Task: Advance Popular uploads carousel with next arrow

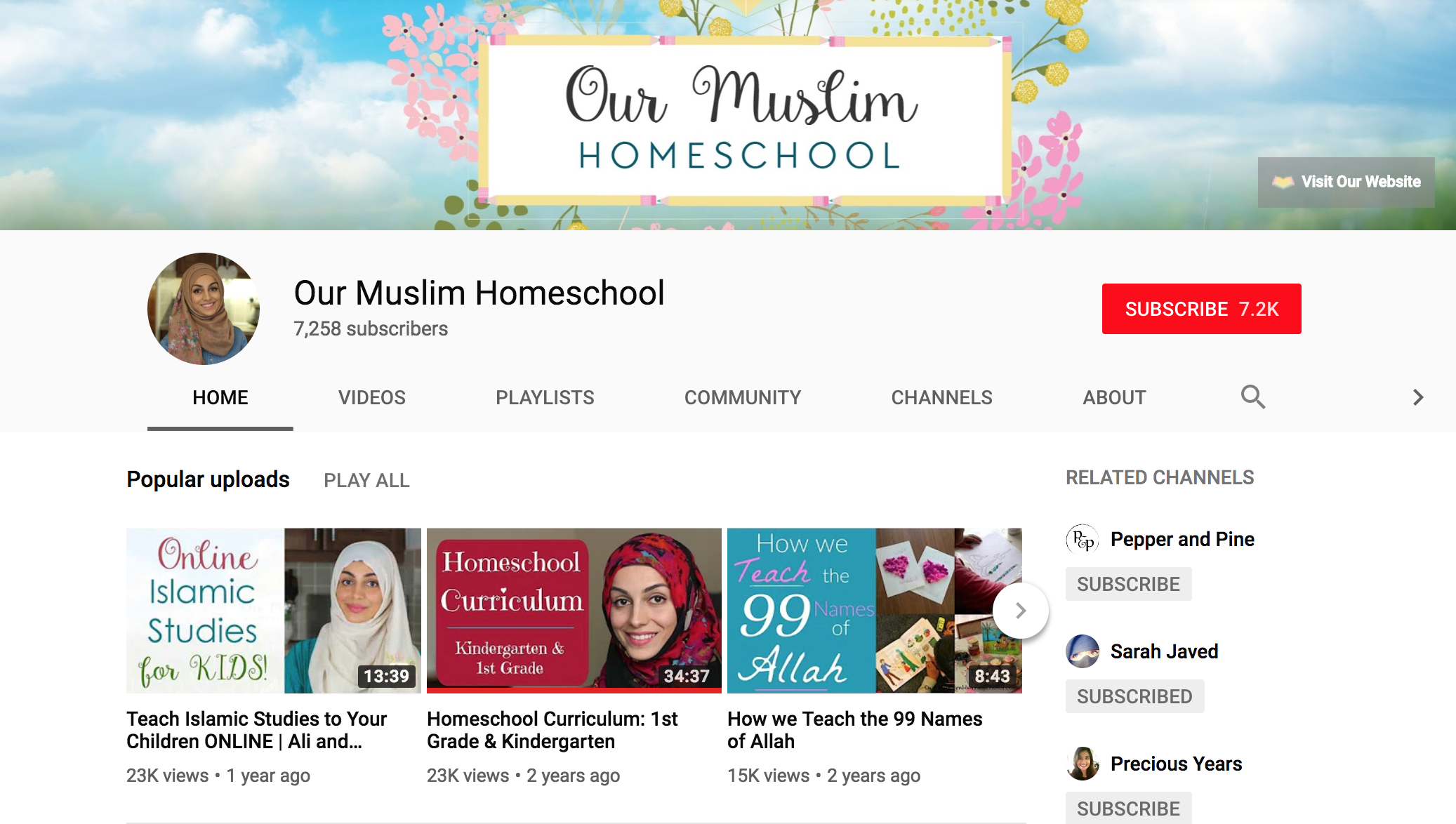Action: tap(1021, 611)
